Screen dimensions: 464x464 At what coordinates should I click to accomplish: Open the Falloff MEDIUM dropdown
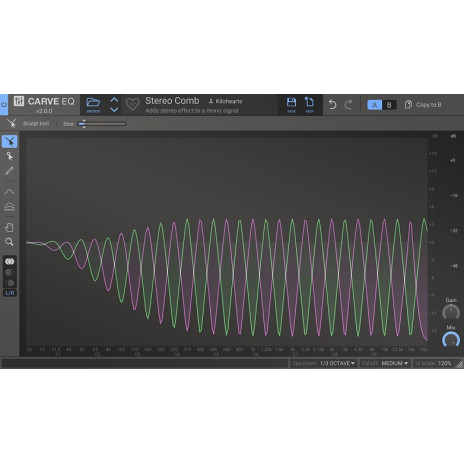pos(385,363)
